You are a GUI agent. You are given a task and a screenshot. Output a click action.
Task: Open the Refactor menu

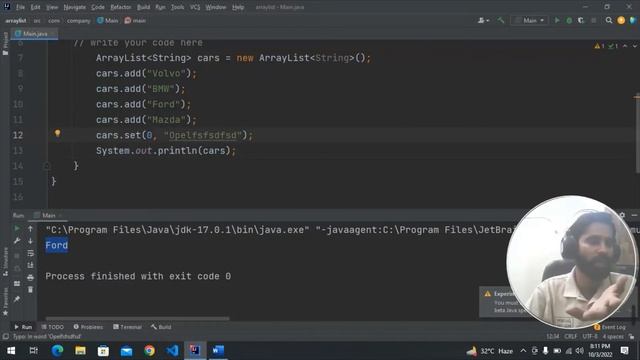click(121, 7)
